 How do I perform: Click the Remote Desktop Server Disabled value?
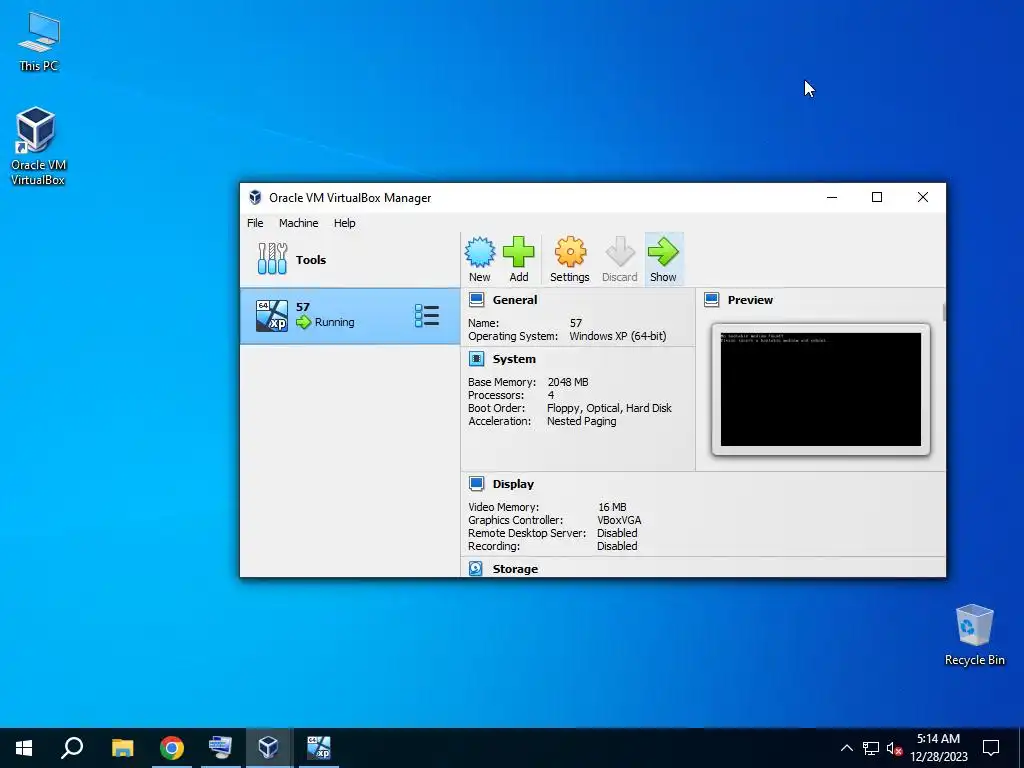click(617, 534)
